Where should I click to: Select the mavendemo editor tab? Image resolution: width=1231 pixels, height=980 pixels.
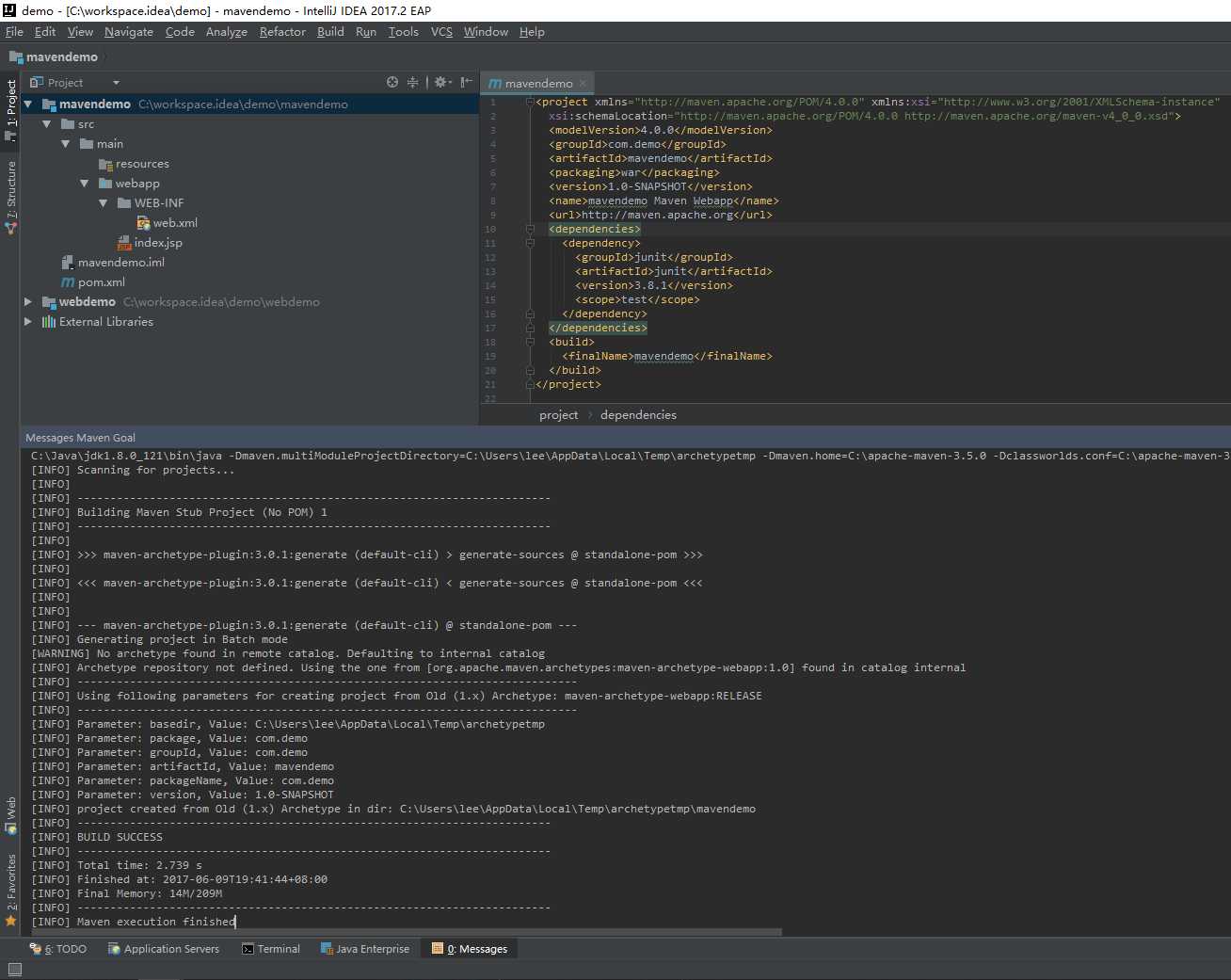[x=537, y=83]
